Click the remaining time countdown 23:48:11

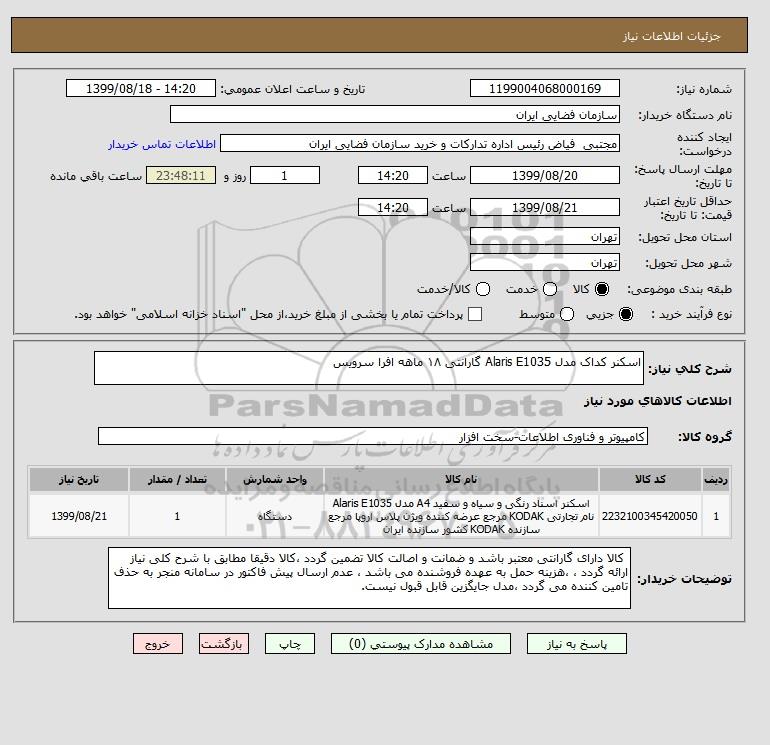181,175
